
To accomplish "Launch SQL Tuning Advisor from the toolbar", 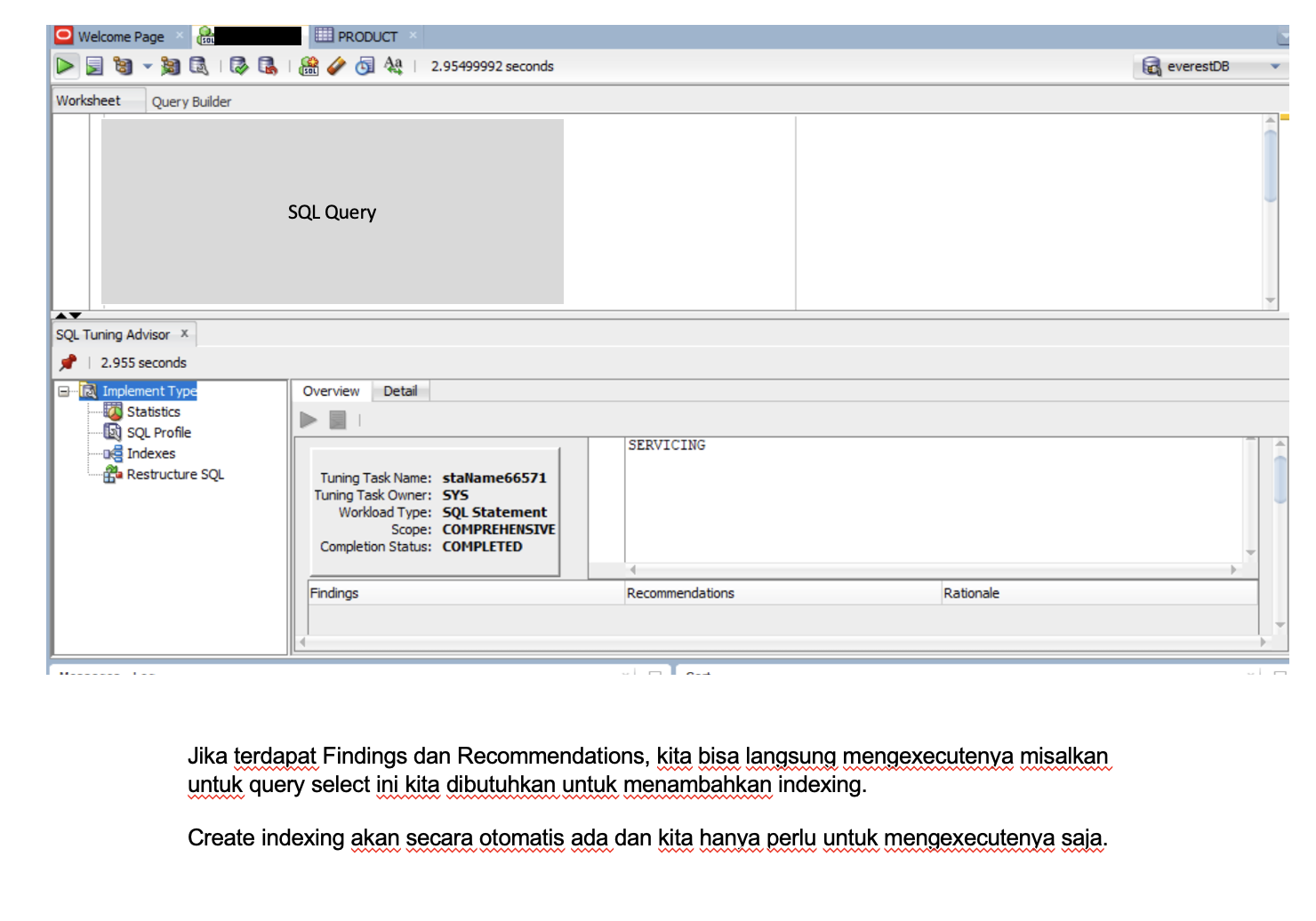I will [199, 66].
